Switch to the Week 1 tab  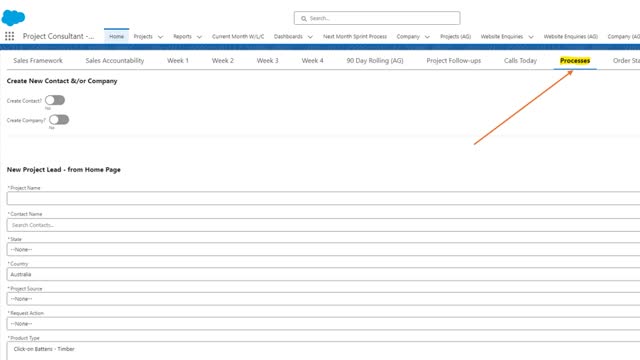coord(178,60)
